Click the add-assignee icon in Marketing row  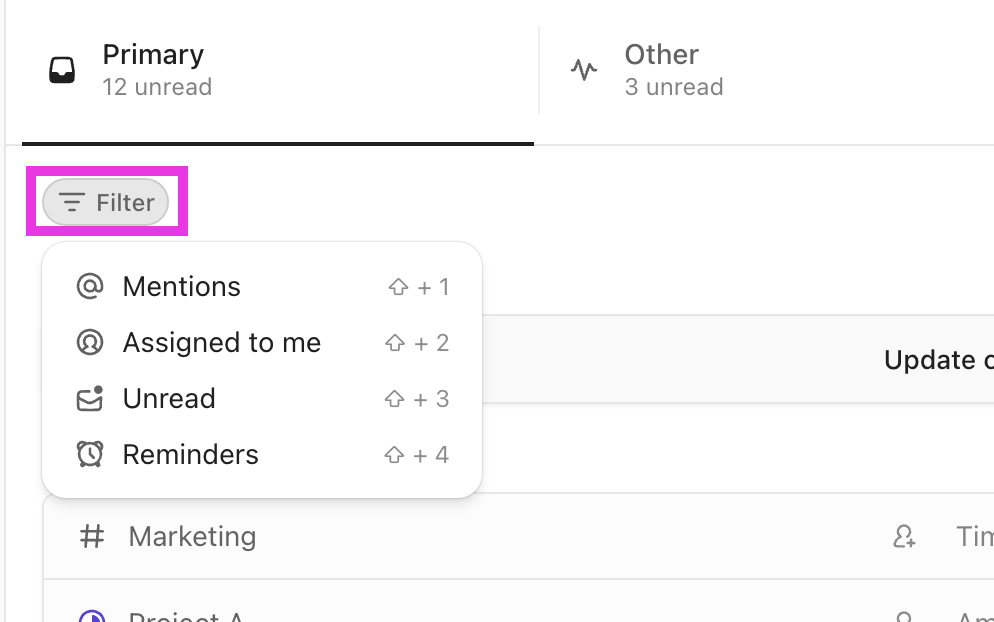click(x=904, y=538)
